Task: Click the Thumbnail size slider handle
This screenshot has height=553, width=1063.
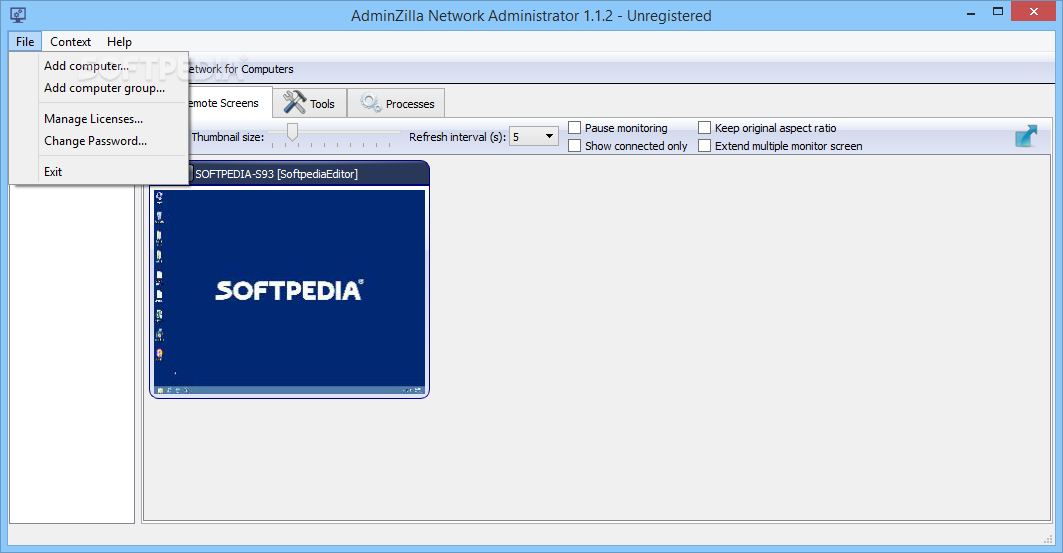Action: (x=292, y=132)
